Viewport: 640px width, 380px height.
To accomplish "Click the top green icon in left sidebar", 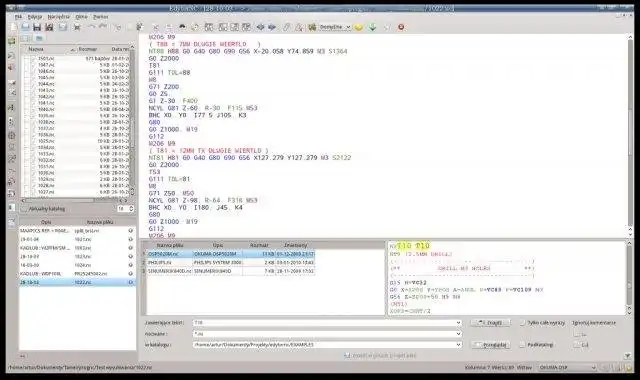I will pyautogui.click(x=11, y=42).
